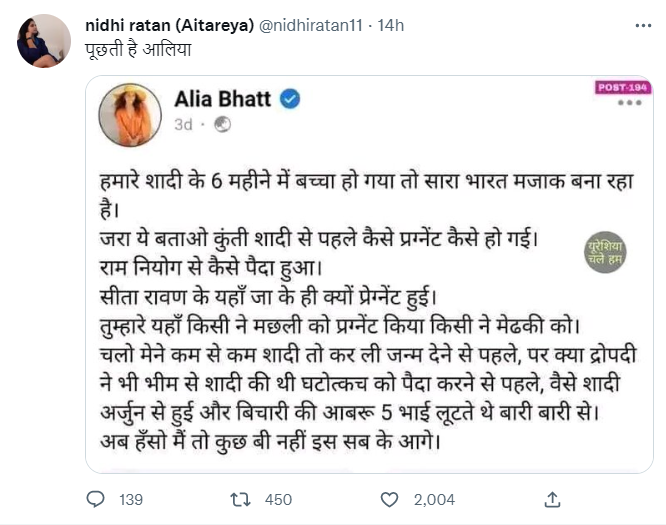Click the 3d post age label

pos(183,125)
